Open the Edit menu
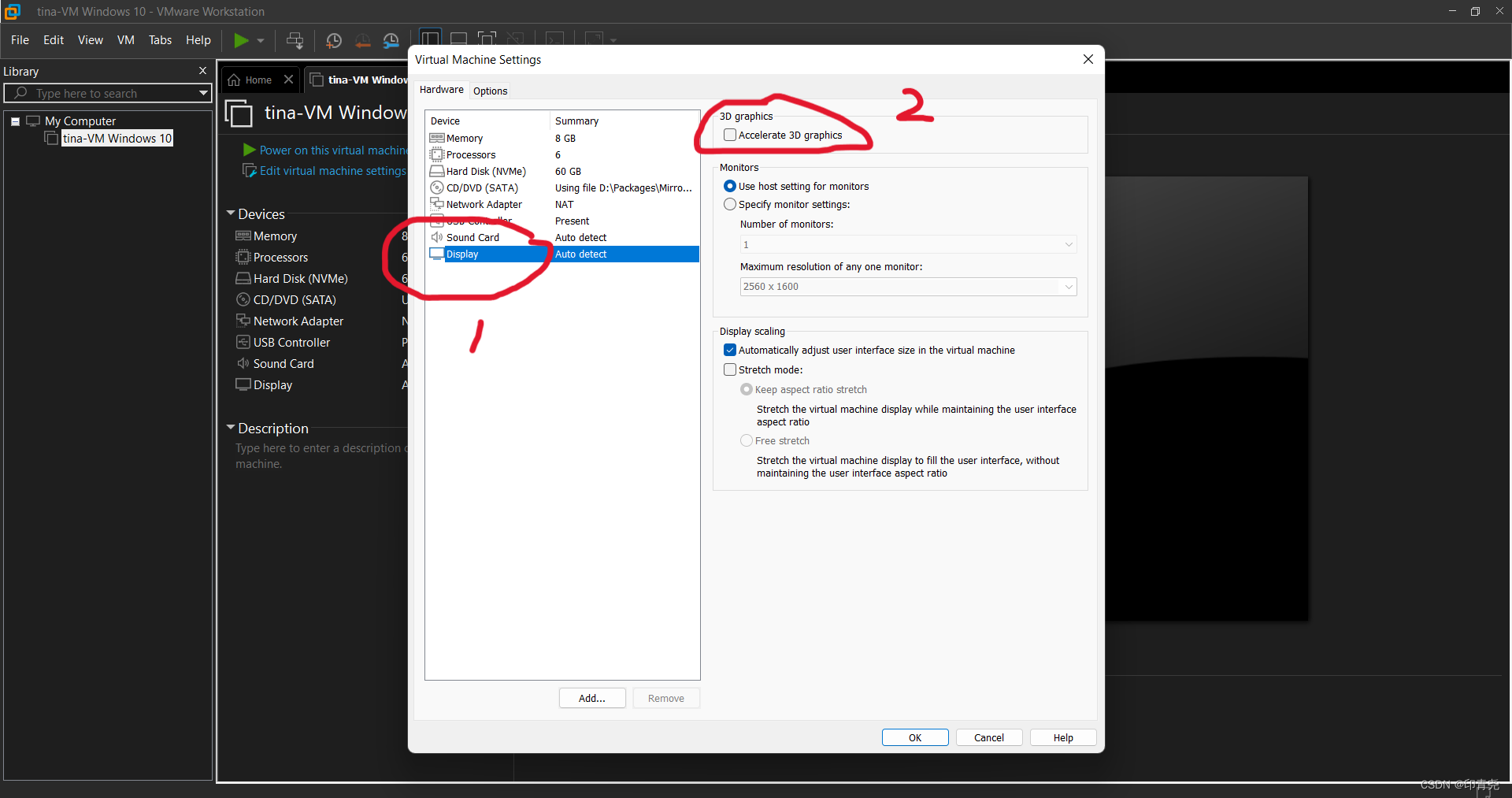1512x798 pixels. pos(54,40)
